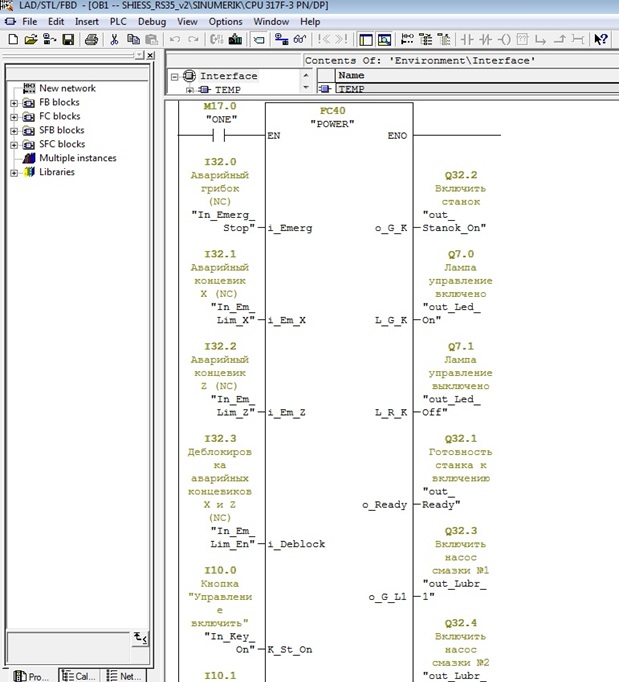The width and height of the screenshot is (619, 682).
Task: Click the Open folder toolbar icon
Action: point(31,40)
